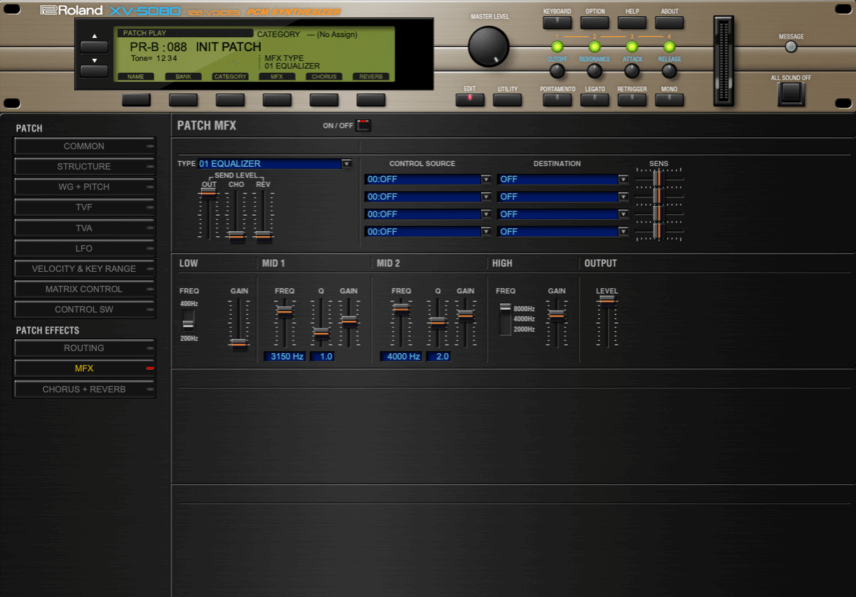The width and height of the screenshot is (856, 597).
Task: Click the Edit button
Action: pyautogui.click(x=469, y=100)
